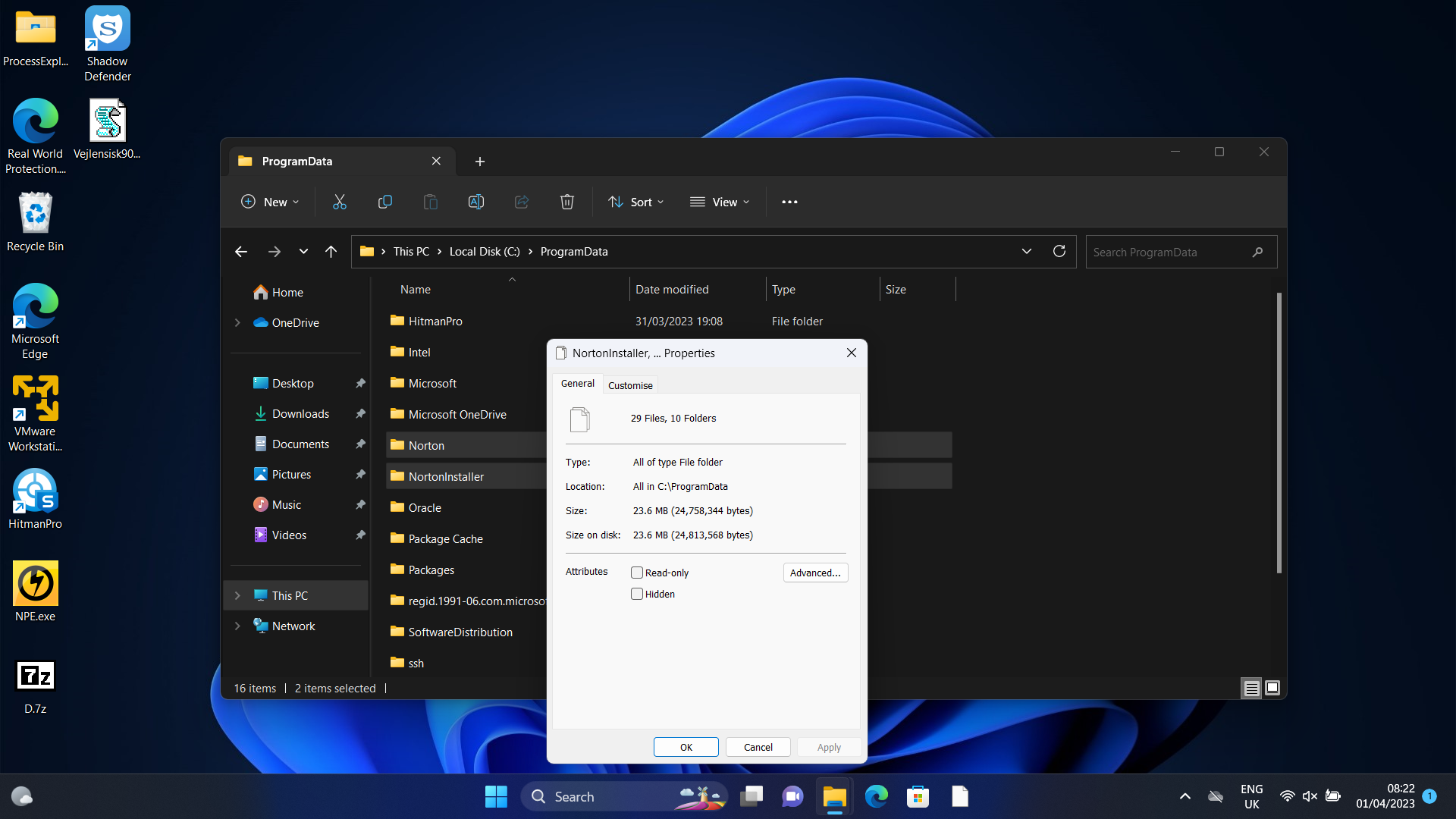Image resolution: width=1456 pixels, height=819 pixels.
Task: Click the Cut scissors icon in toolbar
Action: (x=339, y=202)
